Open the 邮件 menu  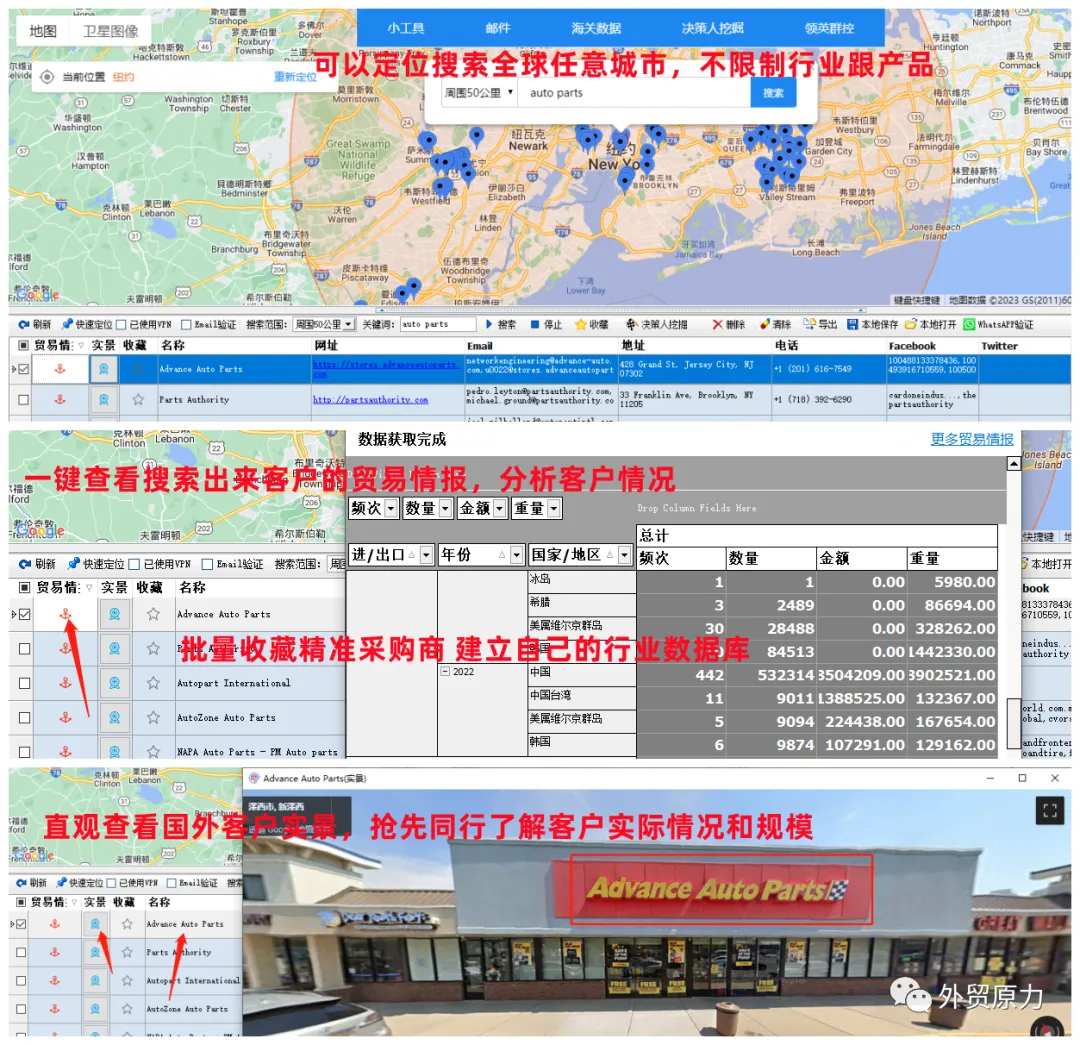point(498,28)
